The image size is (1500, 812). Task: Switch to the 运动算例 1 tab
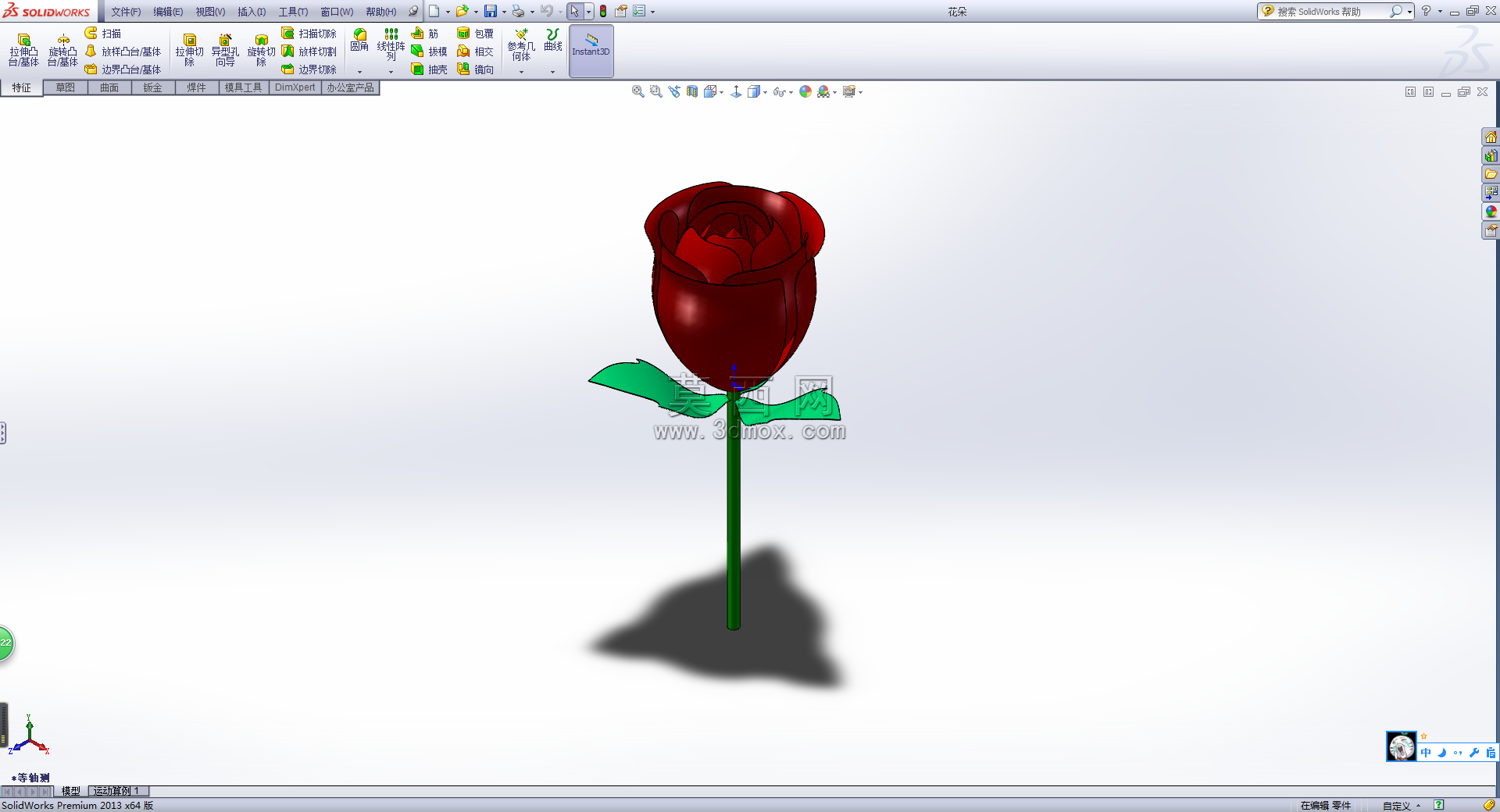[118, 791]
